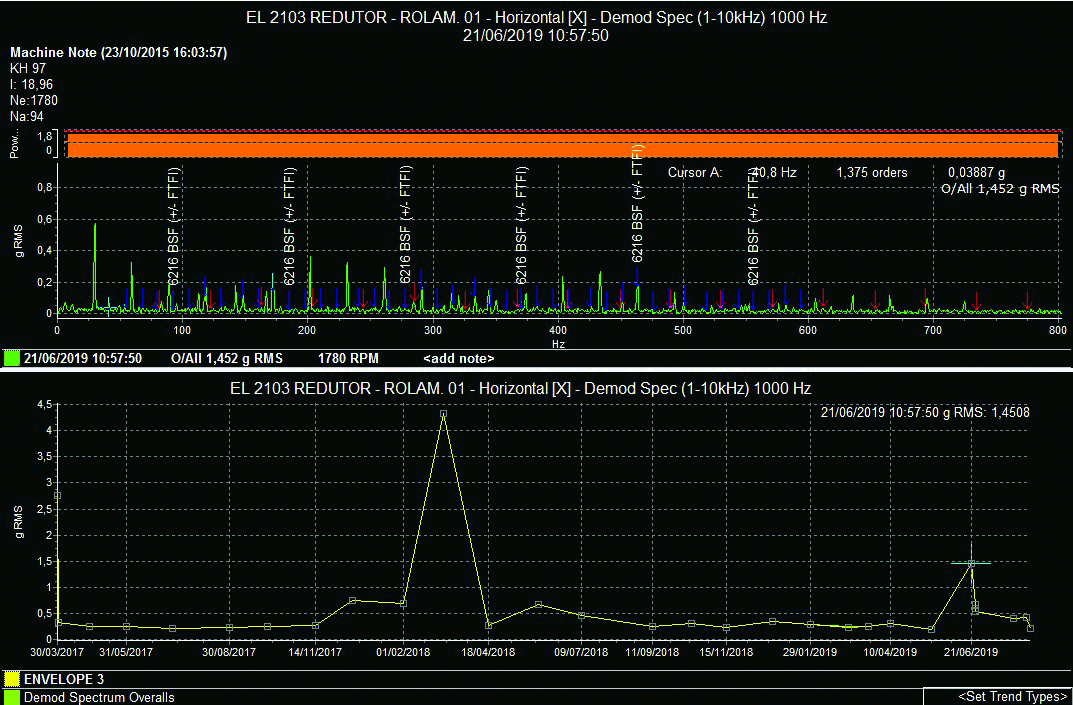The image size is (1073, 705).
Task: Click the yellow ENVELOPE 3 color swatch
Action: [x=12, y=680]
